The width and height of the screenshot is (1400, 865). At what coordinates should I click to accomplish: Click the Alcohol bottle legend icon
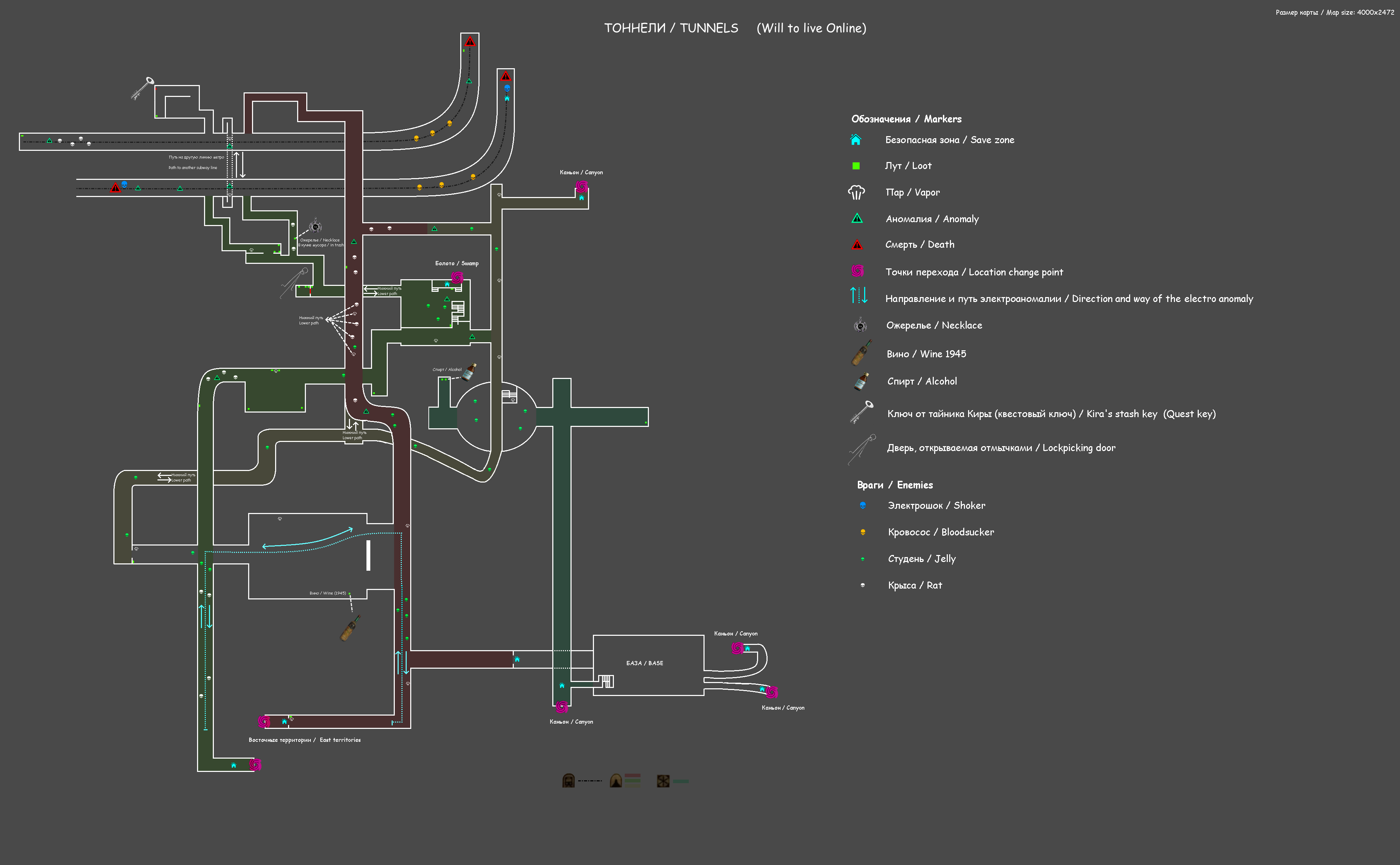pos(861,381)
